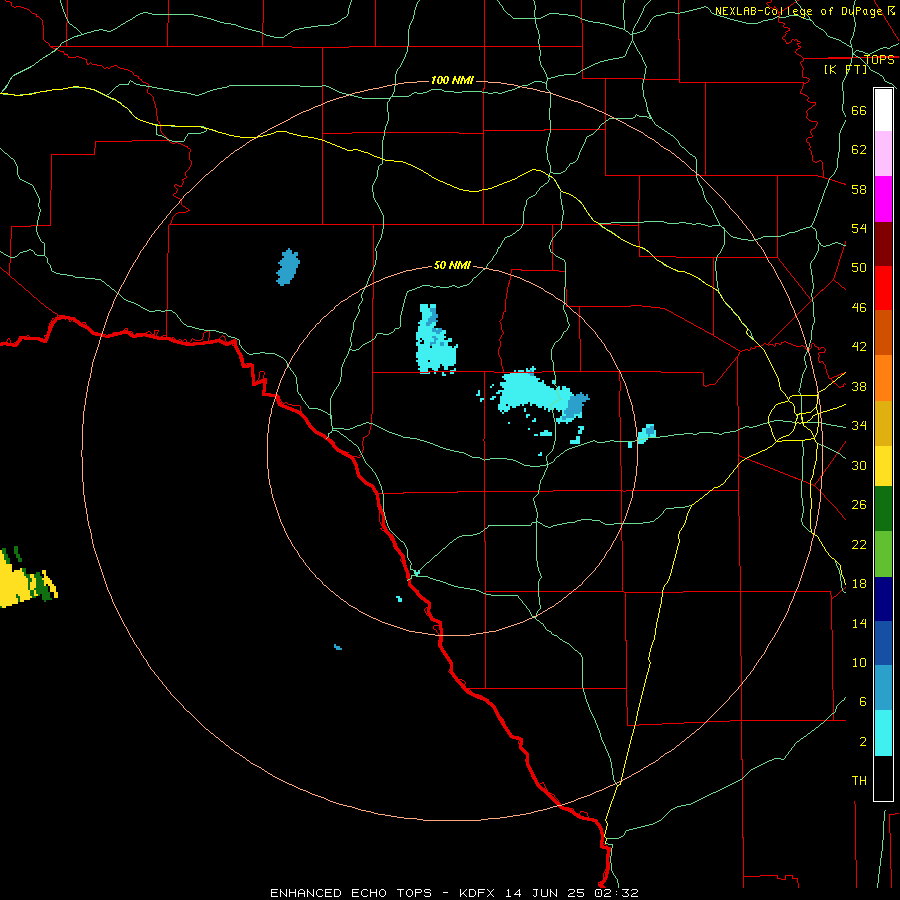Click the white swatch in the tops legend
The width and height of the screenshot is (900, 900).
point(883,110)
